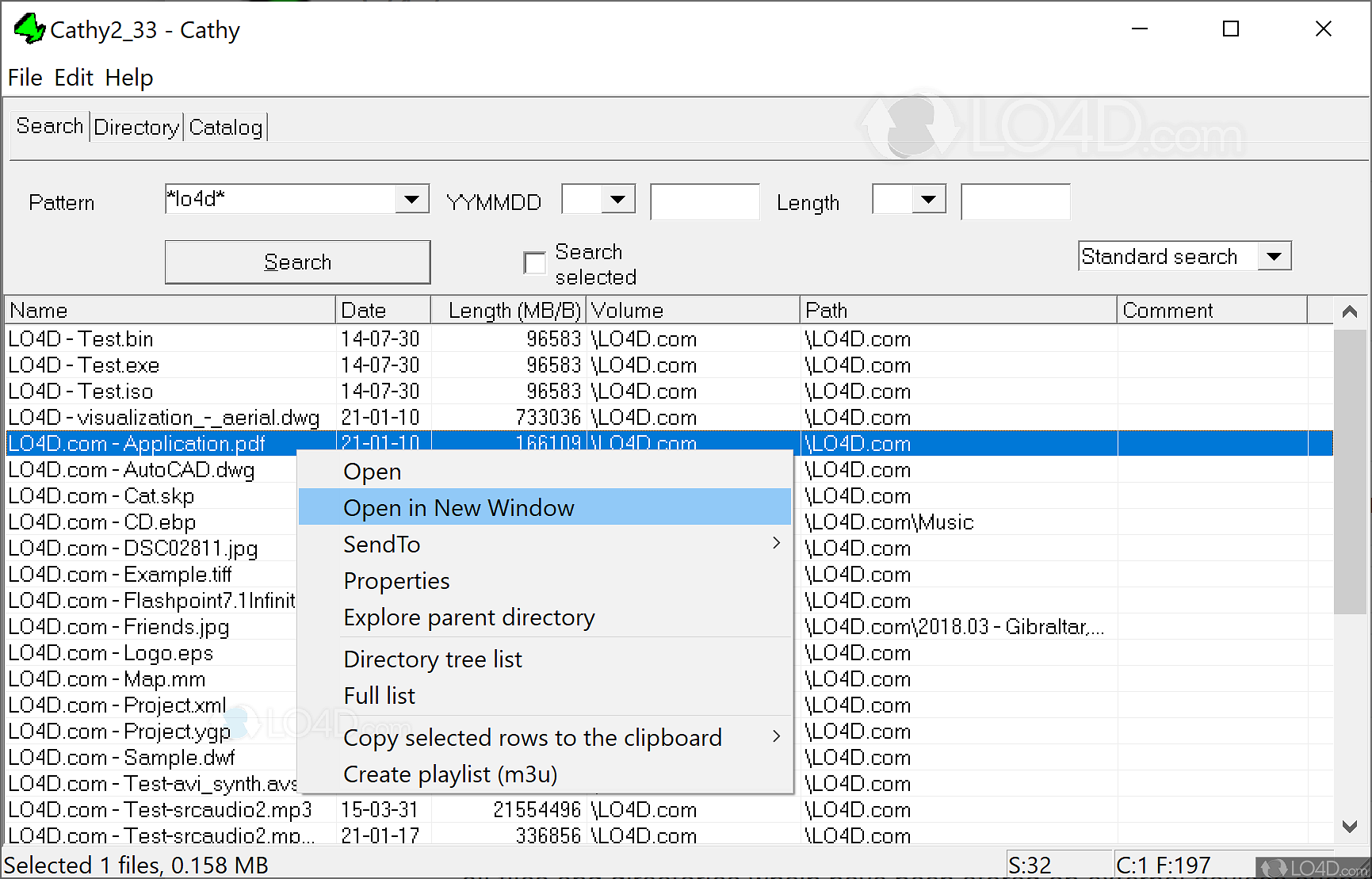The height and width of the screenshot is (879, 1372).
Task: Open the YYMMDD comparison dropdown
Action: (617, 199)
